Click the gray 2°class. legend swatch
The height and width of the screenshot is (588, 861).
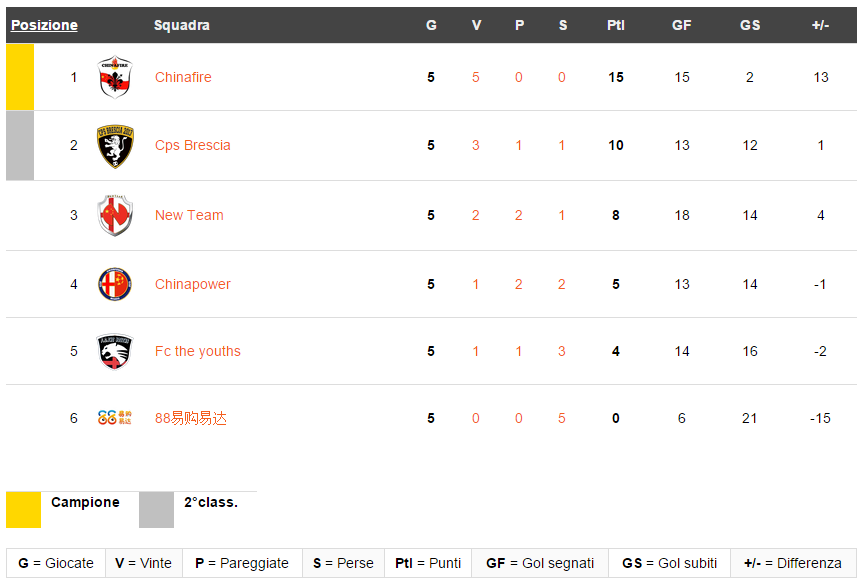click(x=156, y=509)
